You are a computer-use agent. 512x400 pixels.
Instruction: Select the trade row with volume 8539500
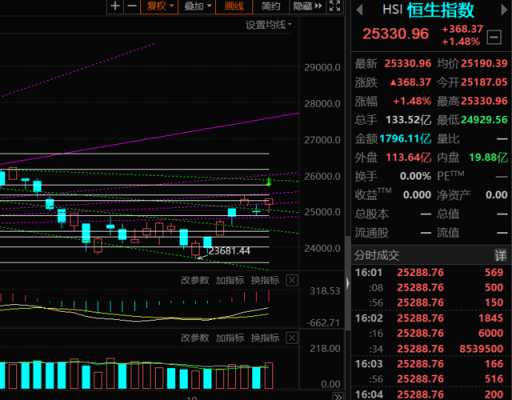430,349
